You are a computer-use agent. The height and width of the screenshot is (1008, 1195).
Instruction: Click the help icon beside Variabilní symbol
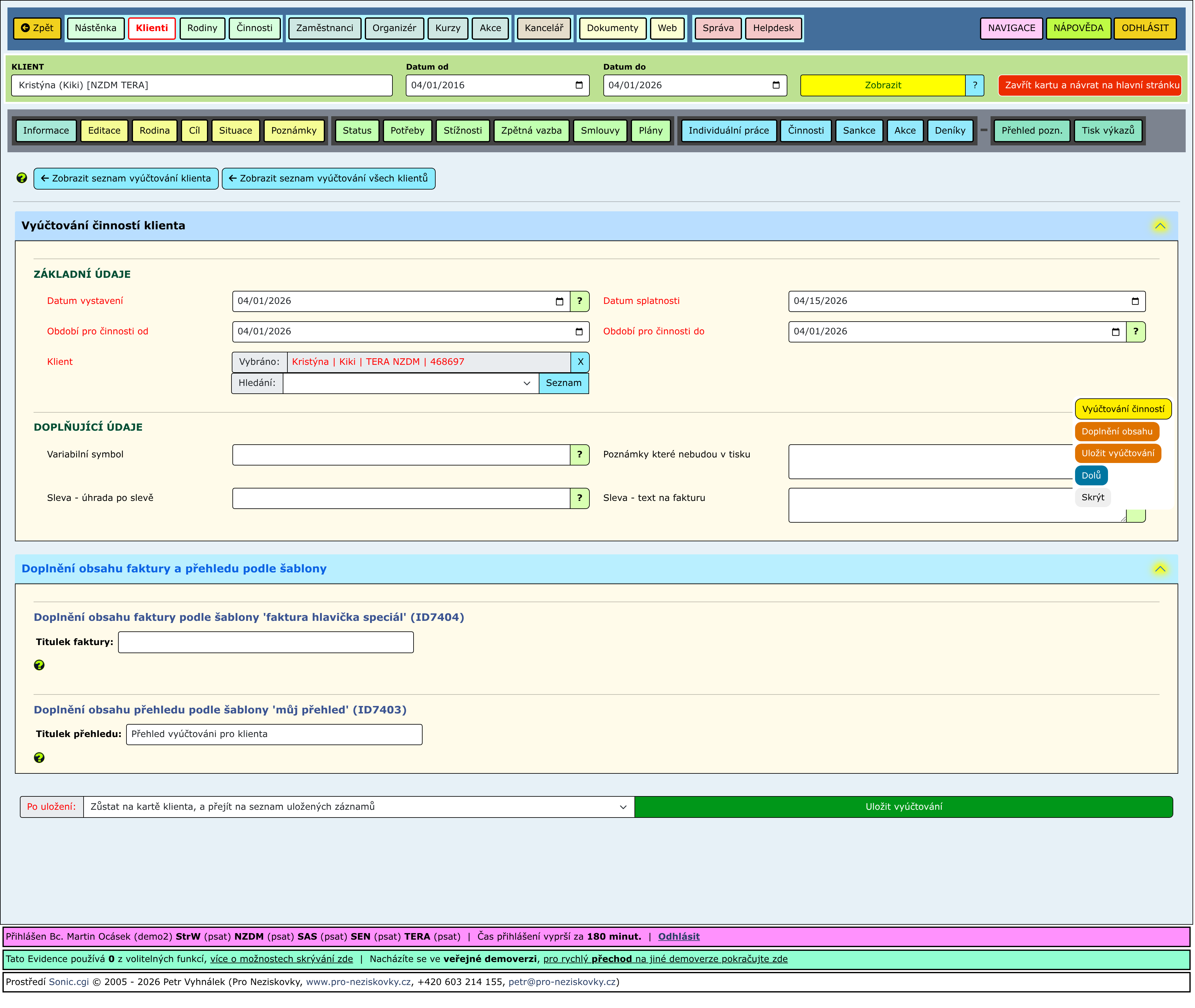(579, 455)
